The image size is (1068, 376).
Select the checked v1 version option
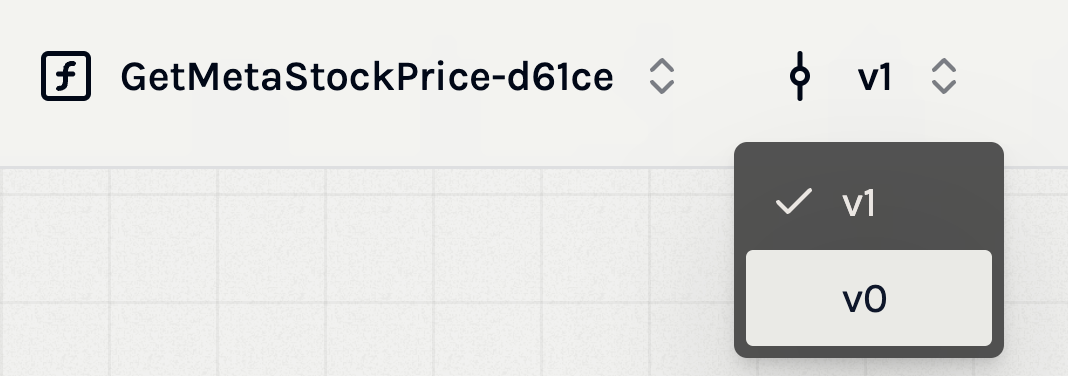tap(868, 202)
